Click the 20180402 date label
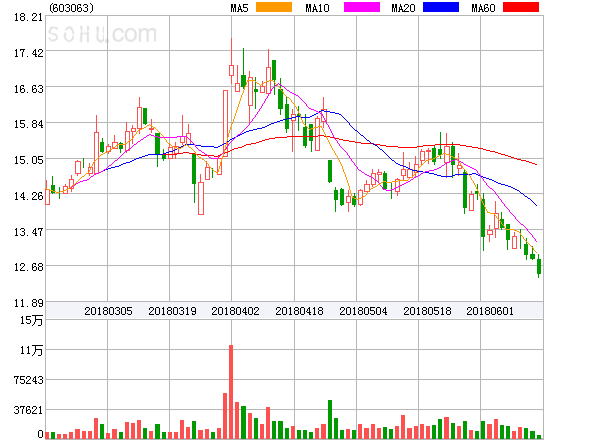This screenshot has width=600, height=440. click(235, 311)
